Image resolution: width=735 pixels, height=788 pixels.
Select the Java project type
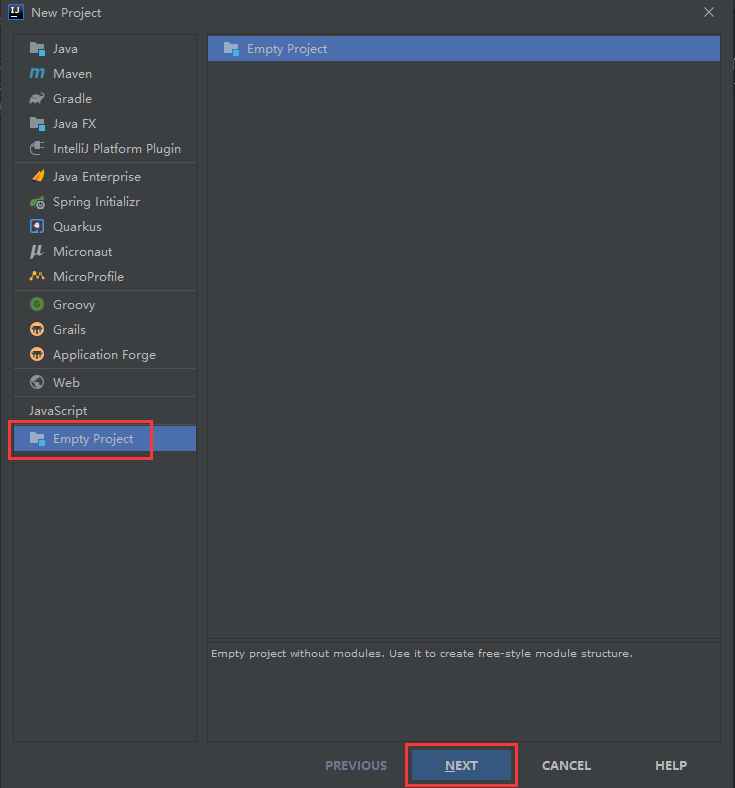pyautogui.click(x=105, y=49)
